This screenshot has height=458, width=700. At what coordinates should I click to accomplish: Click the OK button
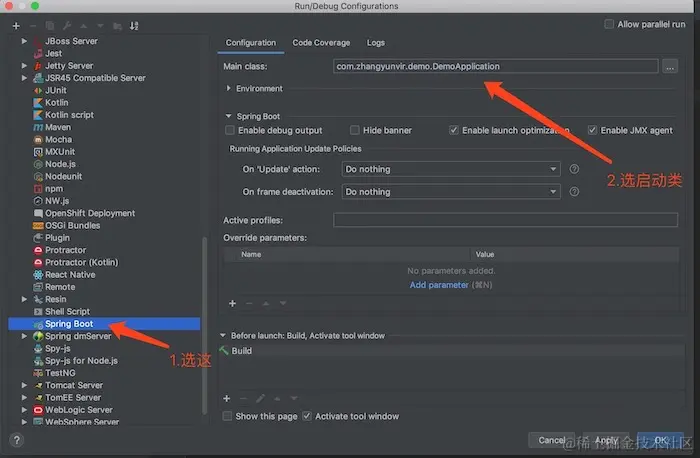pyautogui.click(x=660, y=441)
